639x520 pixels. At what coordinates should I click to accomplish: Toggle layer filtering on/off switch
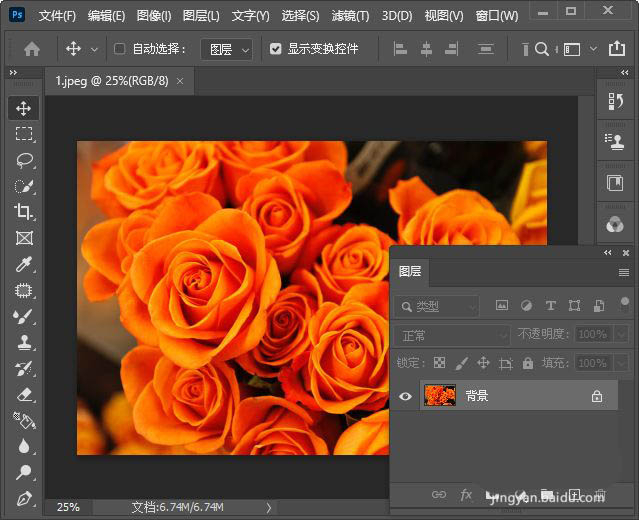pos(624,304)
